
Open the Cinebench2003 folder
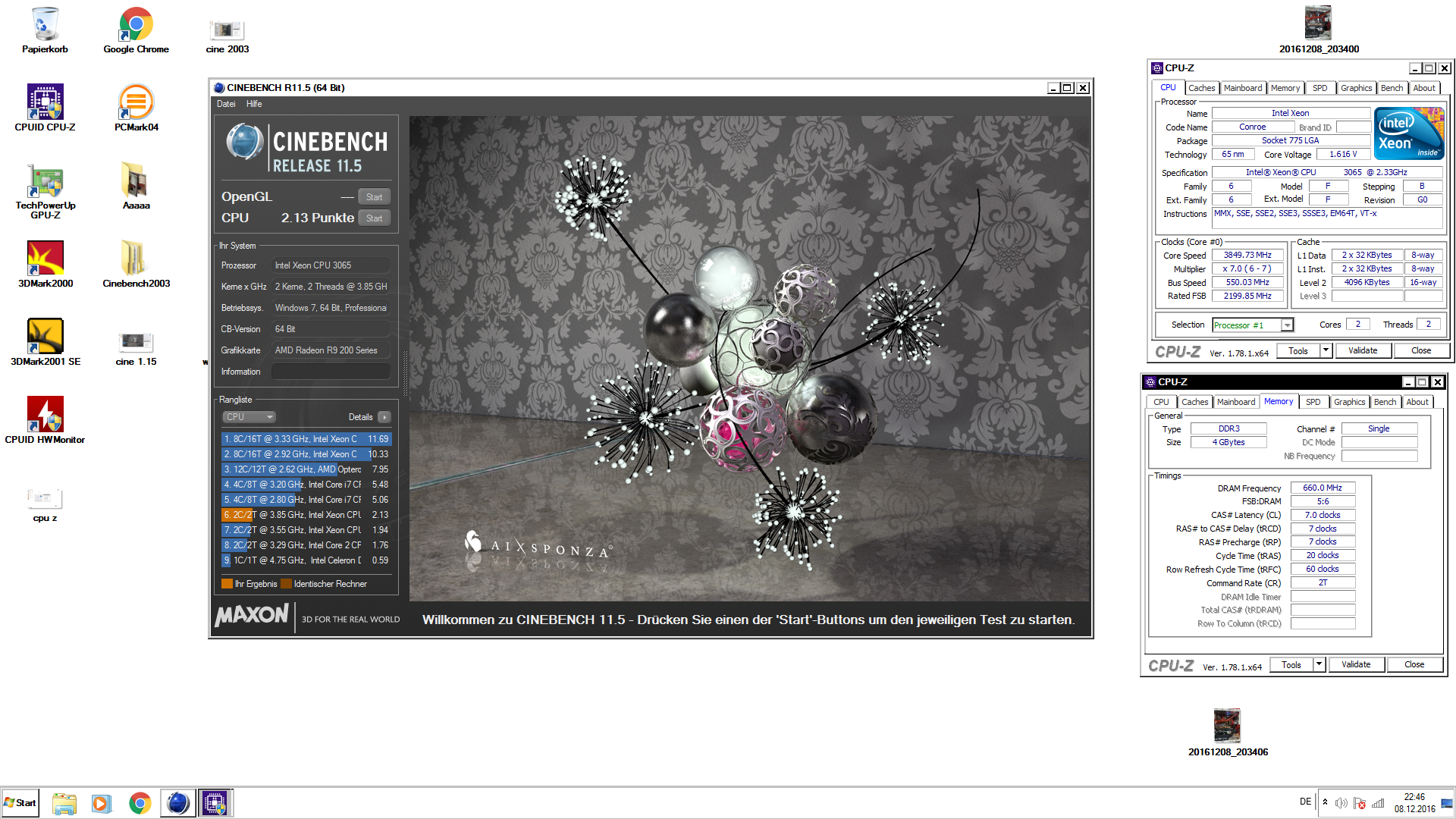coord(136,264)
